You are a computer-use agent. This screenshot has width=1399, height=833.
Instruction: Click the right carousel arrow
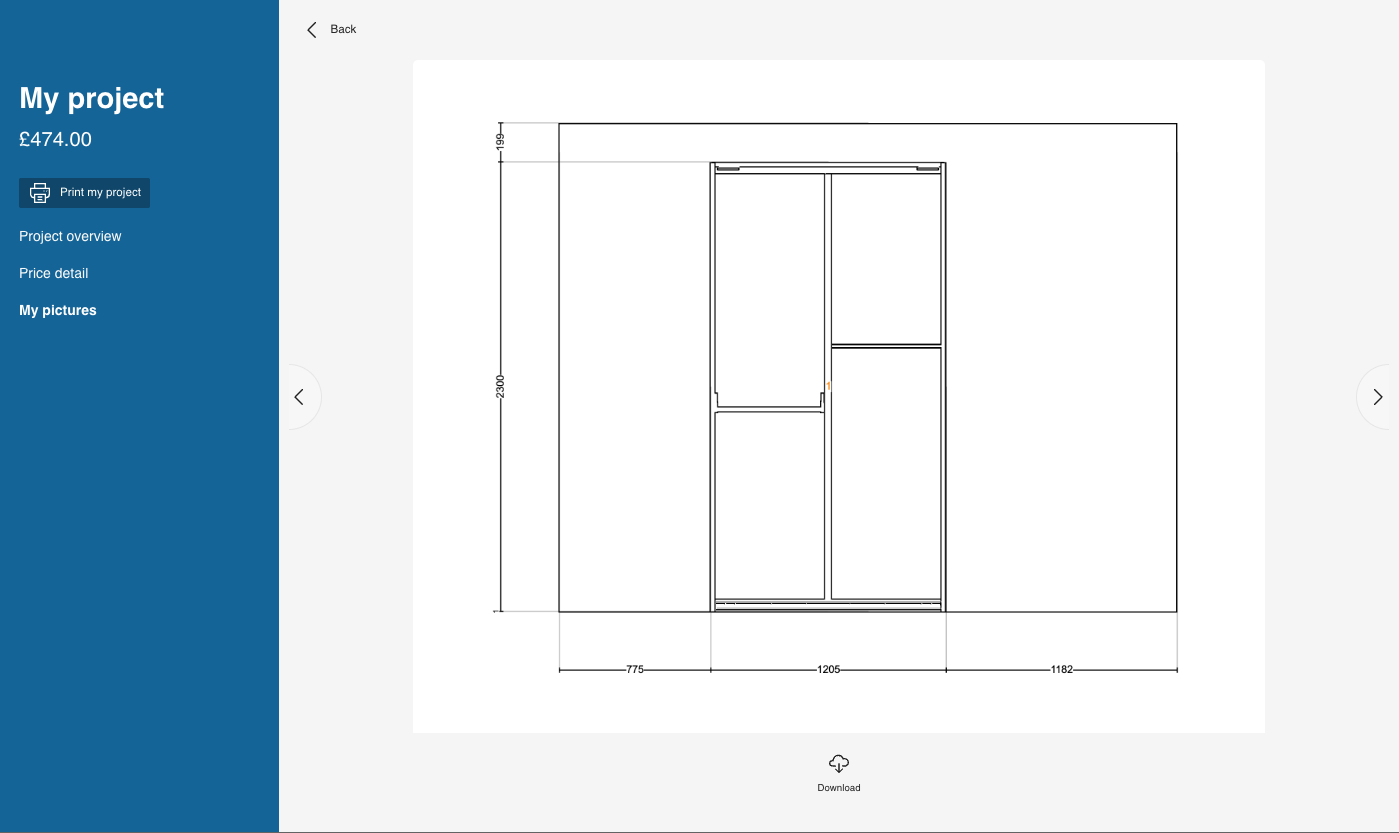click(x=1377, y=396)
